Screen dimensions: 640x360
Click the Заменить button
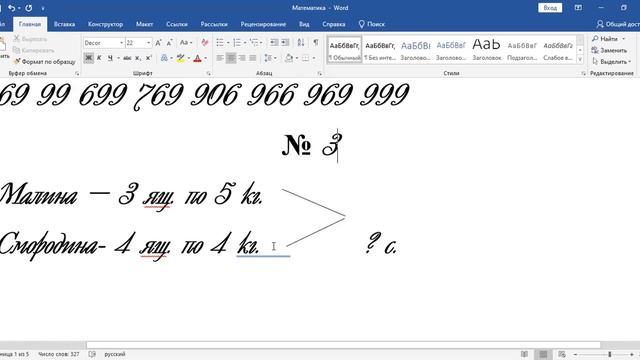(x=609, y=50)
